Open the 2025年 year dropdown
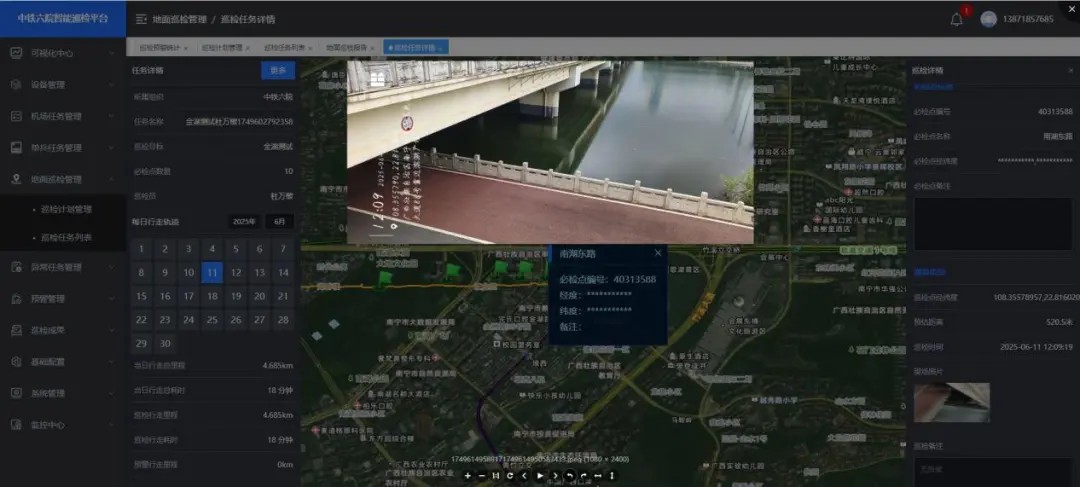The image size is (1080, 487). click(245, 222)
